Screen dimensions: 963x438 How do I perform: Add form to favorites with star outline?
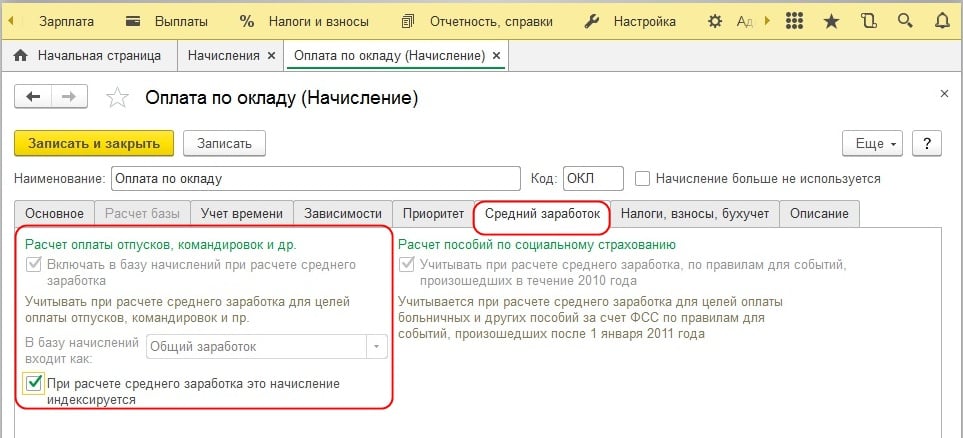coord(118,98)
